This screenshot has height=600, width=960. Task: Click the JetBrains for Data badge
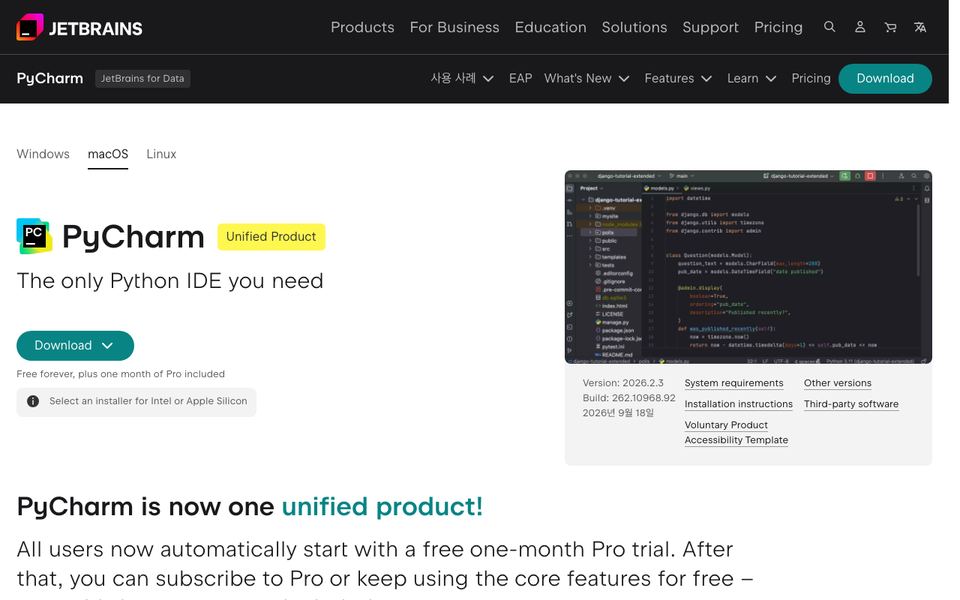point(143,78)
